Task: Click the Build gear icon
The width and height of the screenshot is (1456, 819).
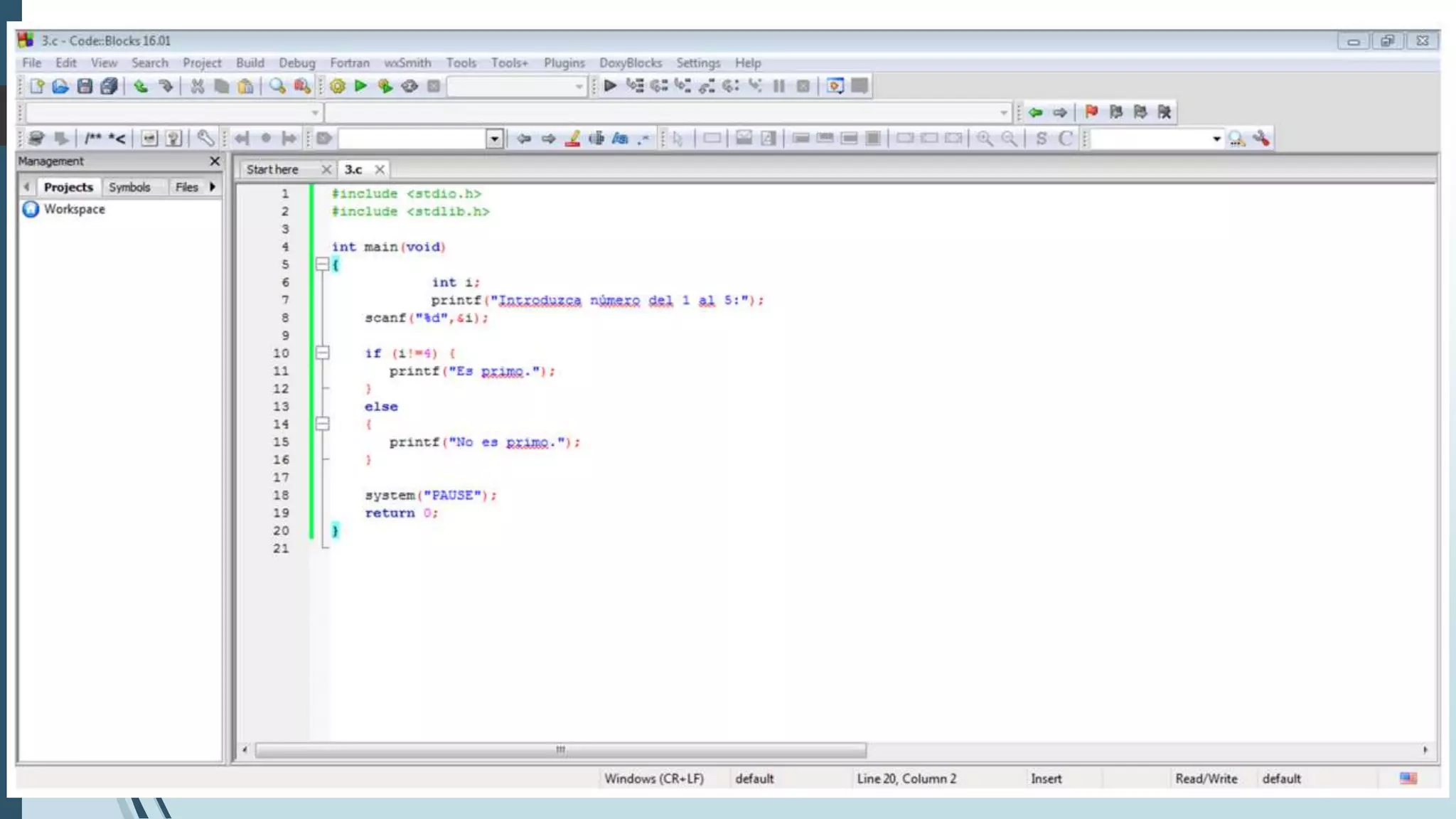Action: 337,86
